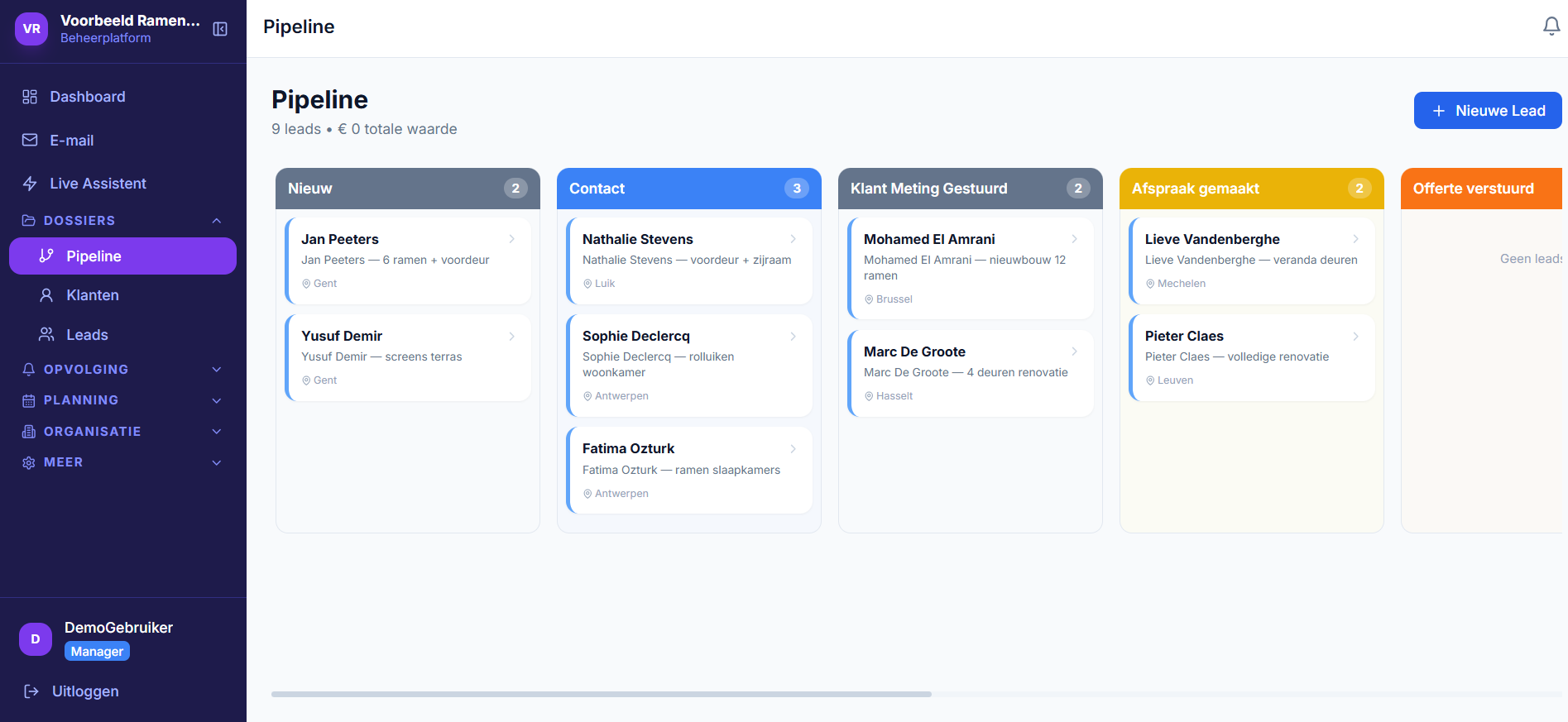Go to the E-mail page
The width and height of the screenshot is (1568, 722).
point(122,141)
